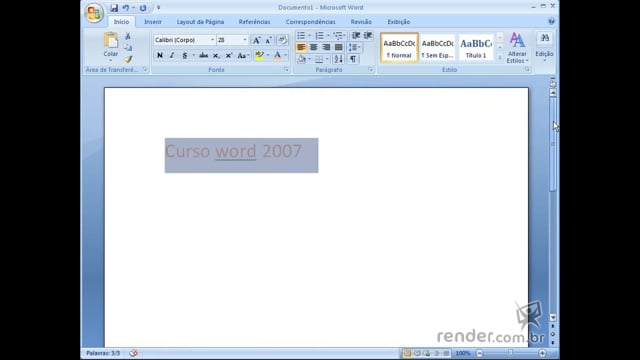Zoom out with the minus button

(480, 353)
